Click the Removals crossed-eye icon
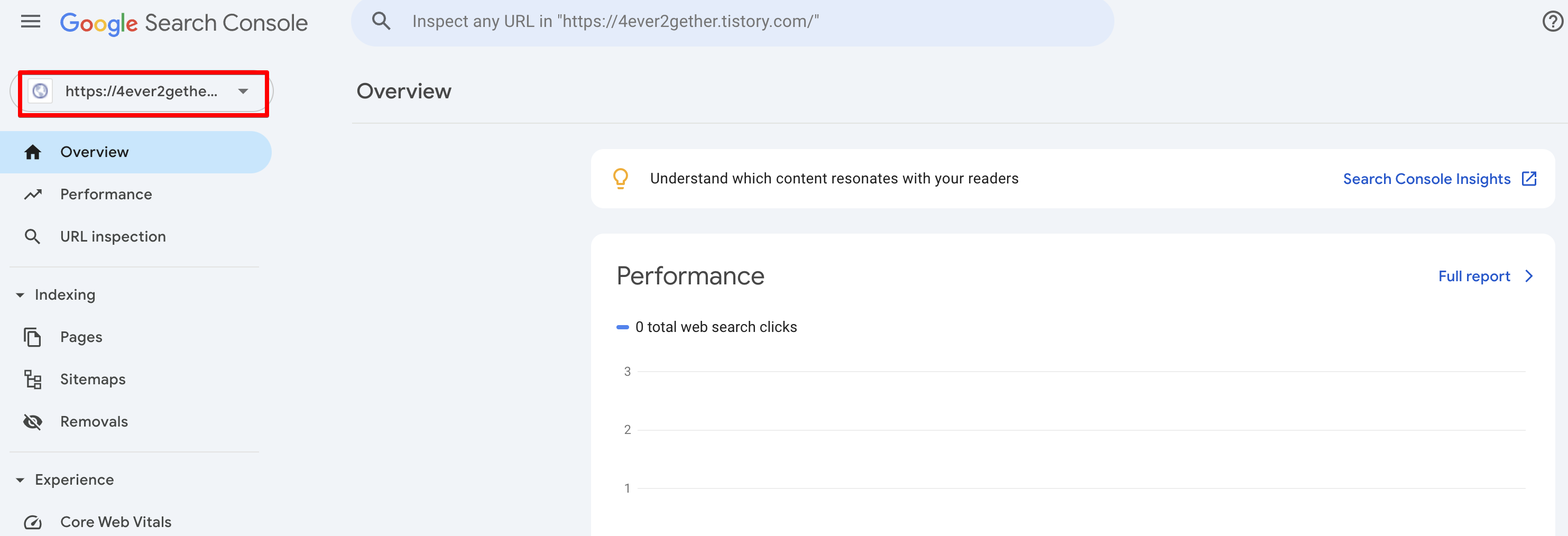 (x=32, y=422)
